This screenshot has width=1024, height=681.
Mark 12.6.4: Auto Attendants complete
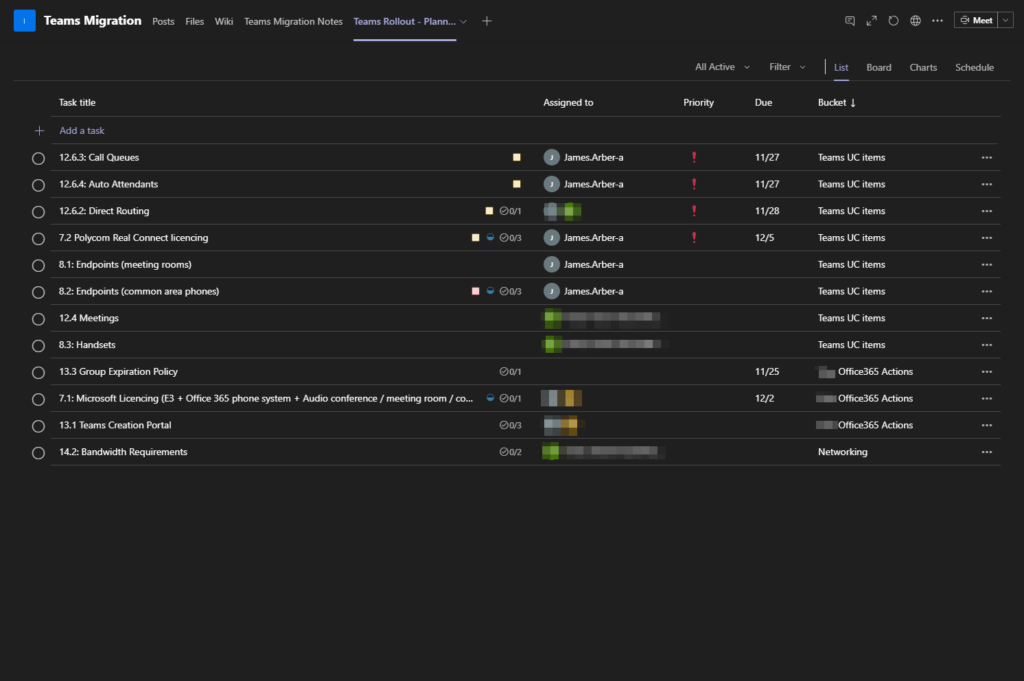[x=39, y=185]
